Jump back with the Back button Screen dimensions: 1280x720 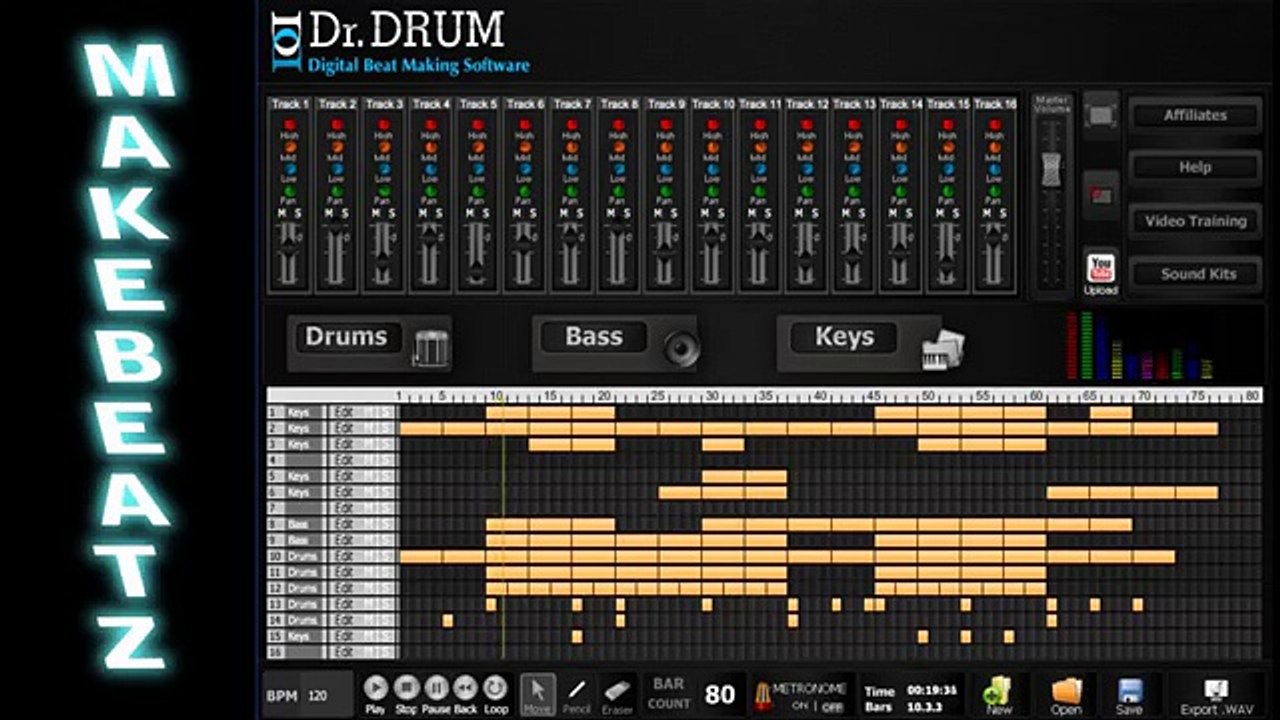point(466,688)
